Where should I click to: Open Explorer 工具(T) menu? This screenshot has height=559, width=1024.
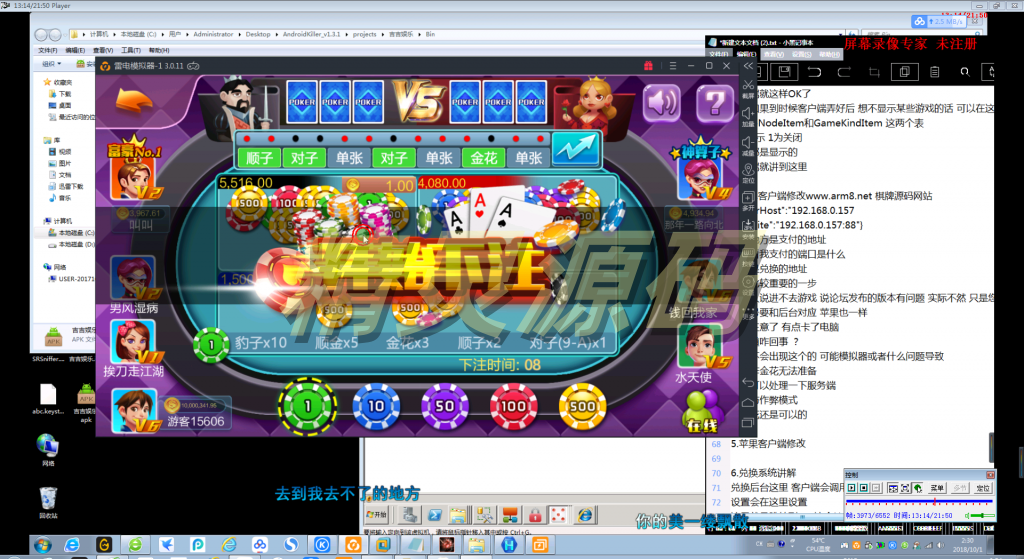[x=131, y=50]
